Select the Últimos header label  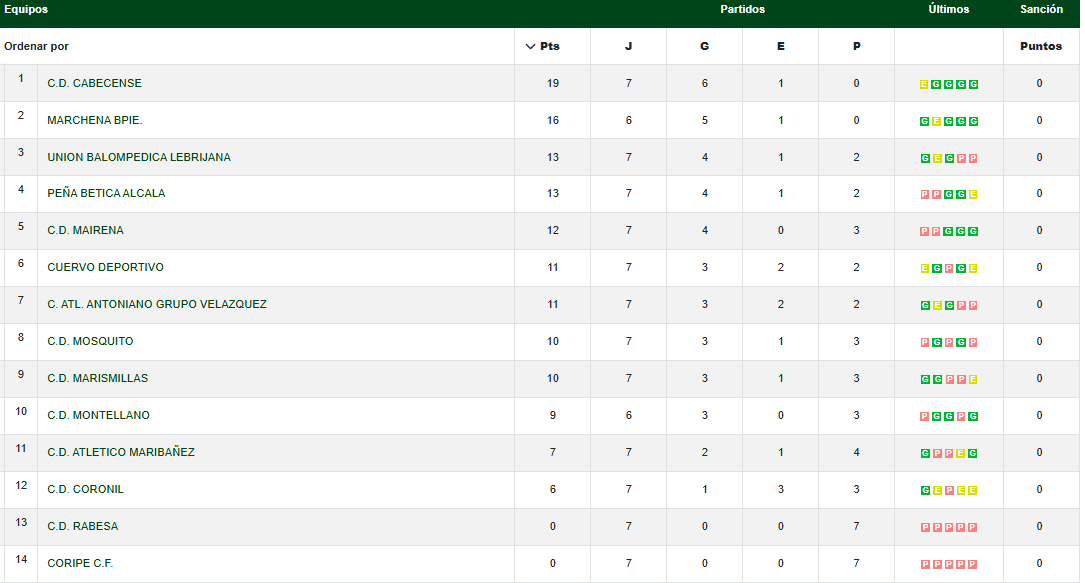click(948, 10)
